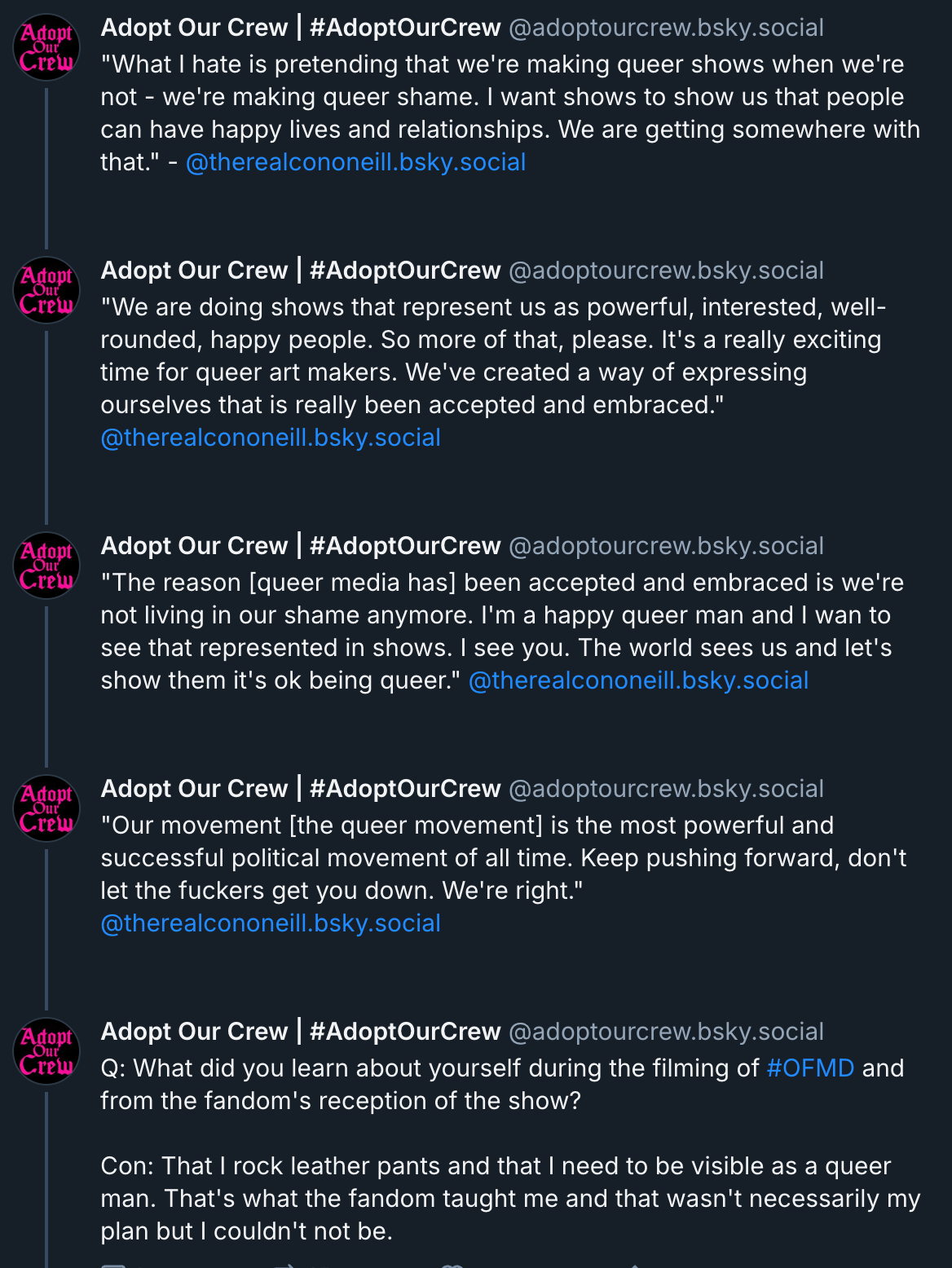Click @therealcononeill mention after "ok being queer"
Screen dimensions: 952x1268
click(638, 680)
